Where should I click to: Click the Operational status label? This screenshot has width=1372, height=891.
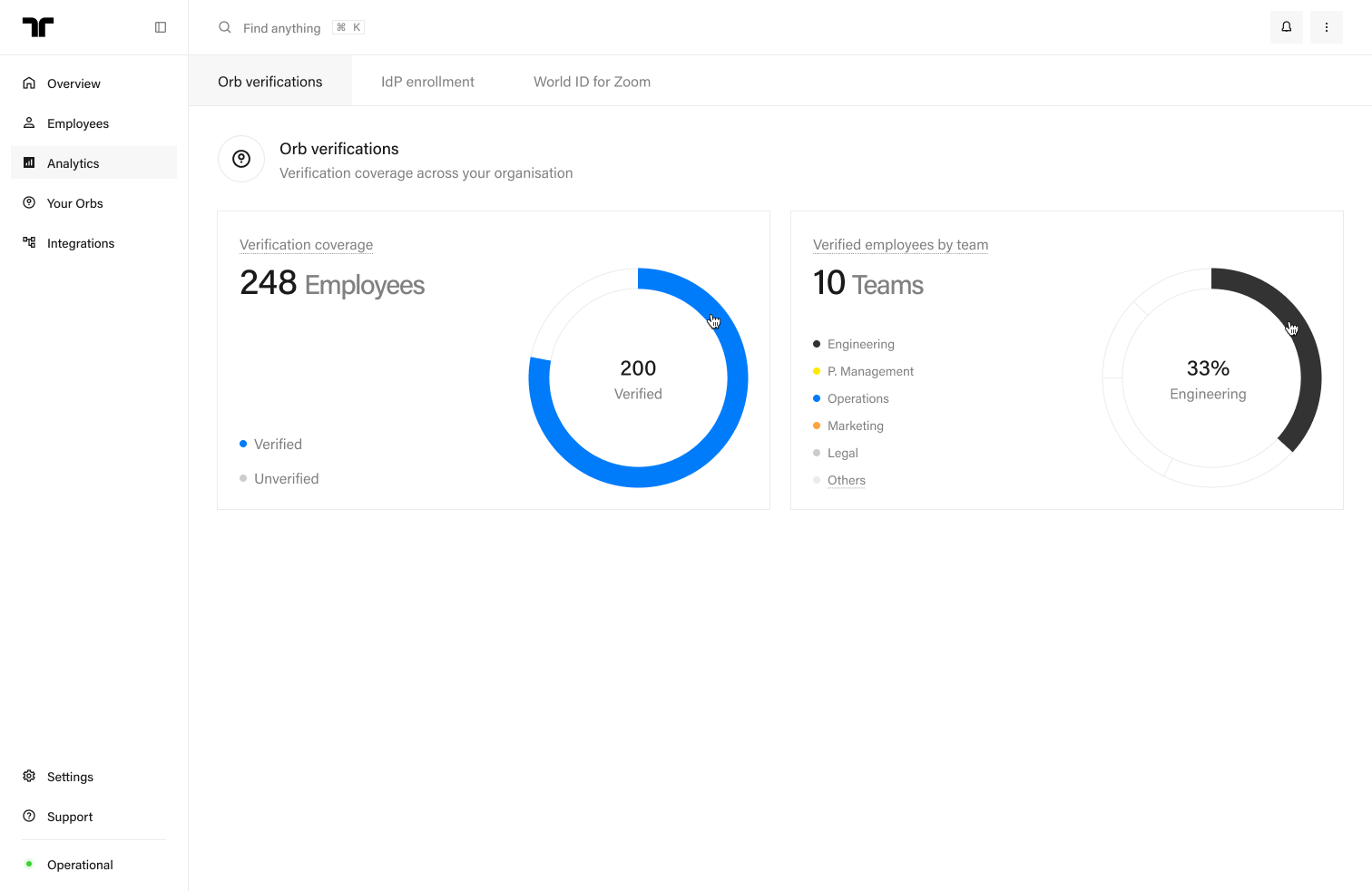point(80,865)
